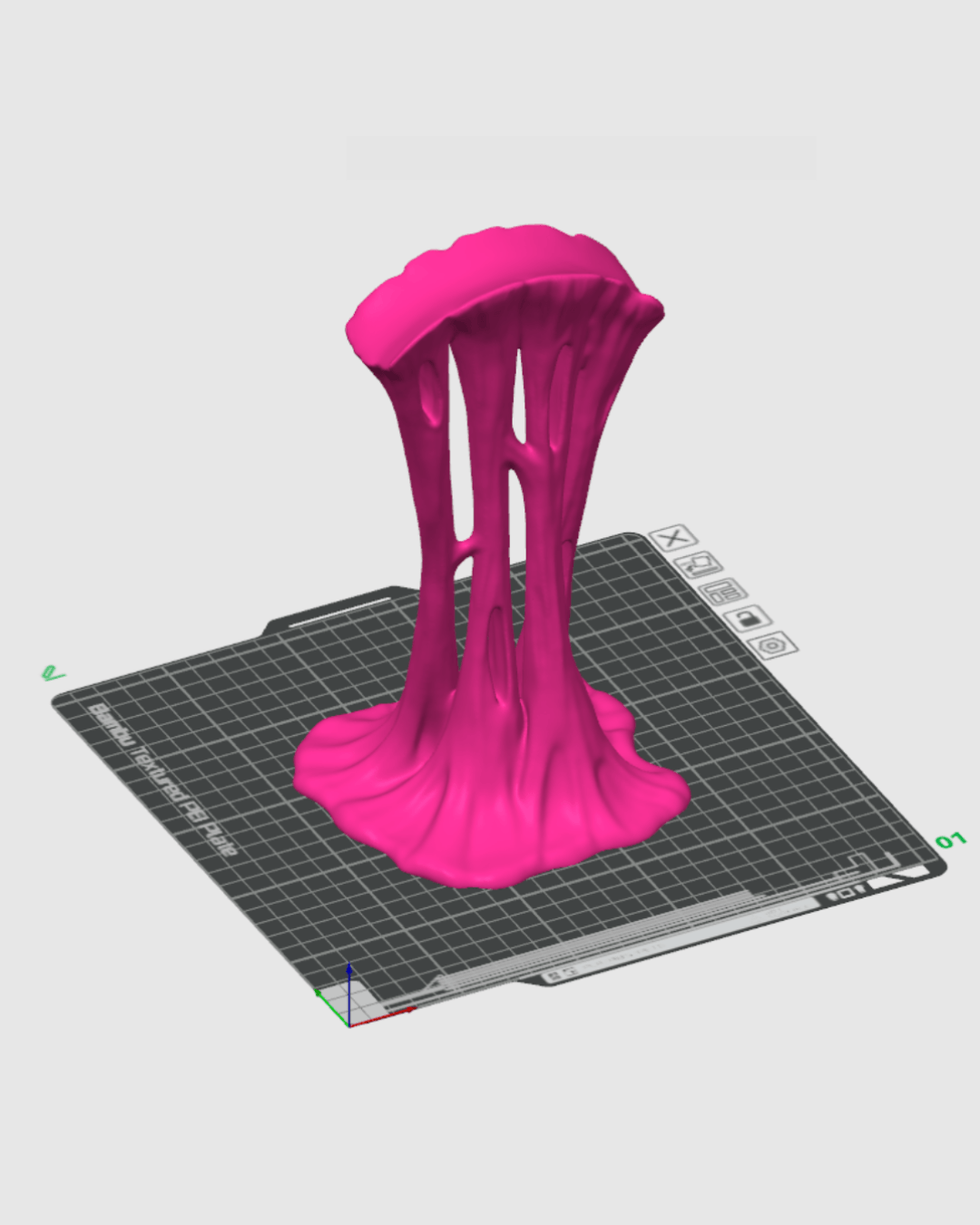Click the X icon to remove plate objects
Image resolution: width=980 pixels, height=1225 pixels.
[x=672, y=538]
